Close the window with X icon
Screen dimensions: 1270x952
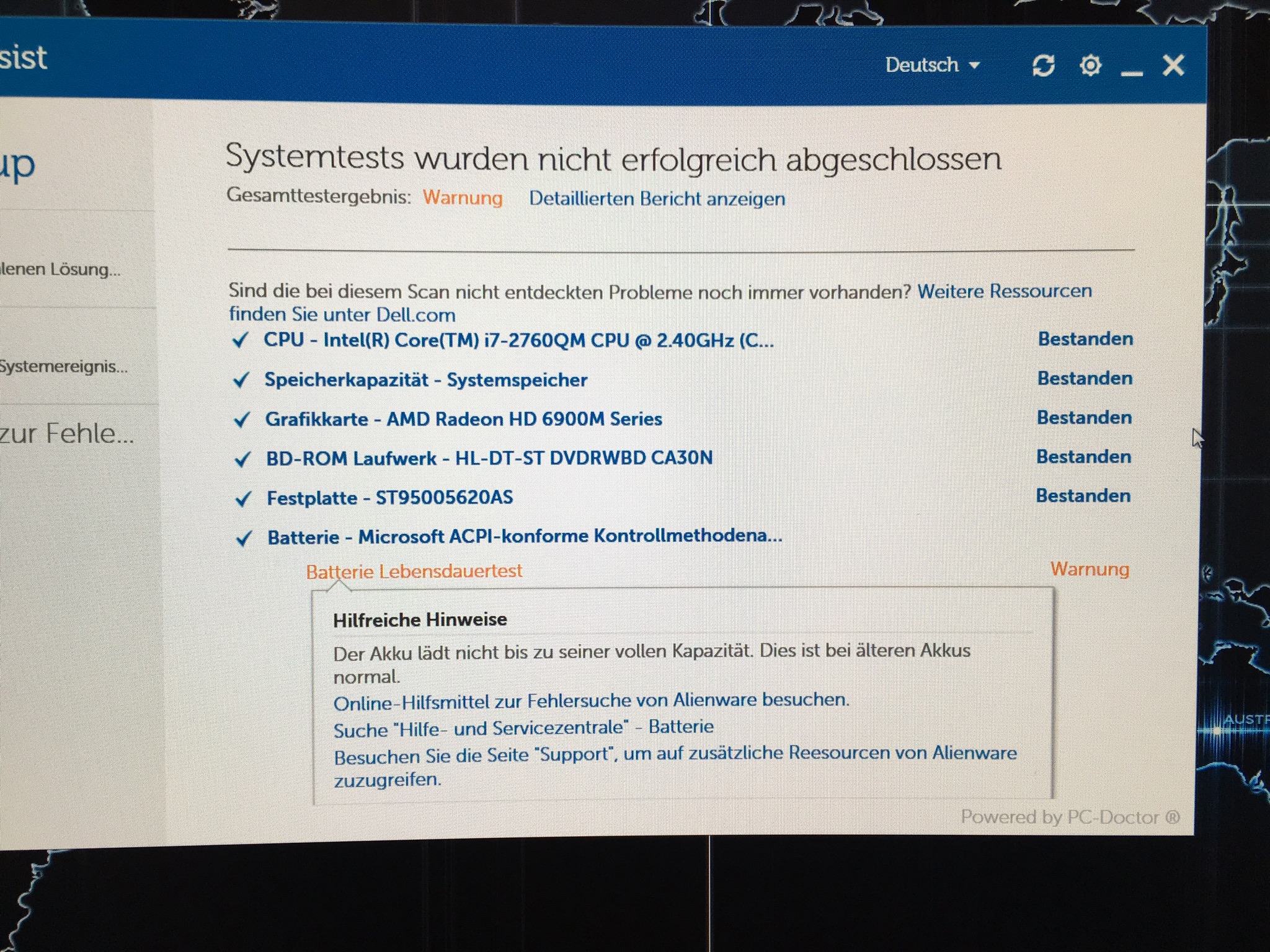[x=1173, y=64]
